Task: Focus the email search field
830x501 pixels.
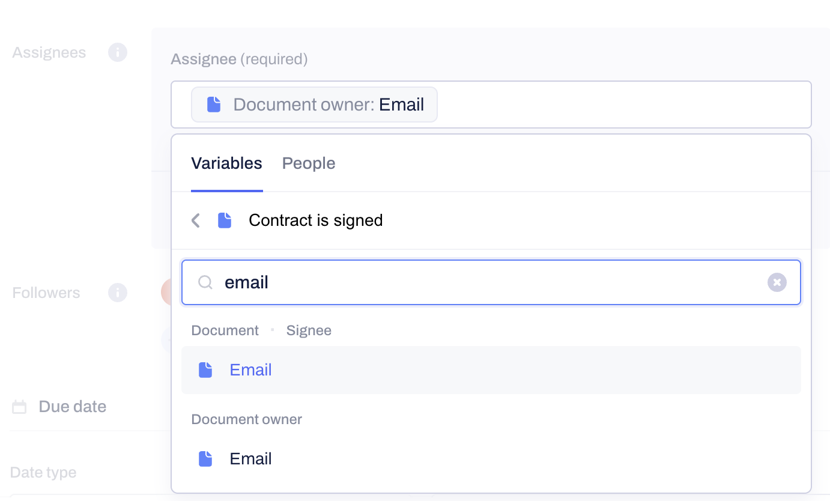Action: (491, 282)
